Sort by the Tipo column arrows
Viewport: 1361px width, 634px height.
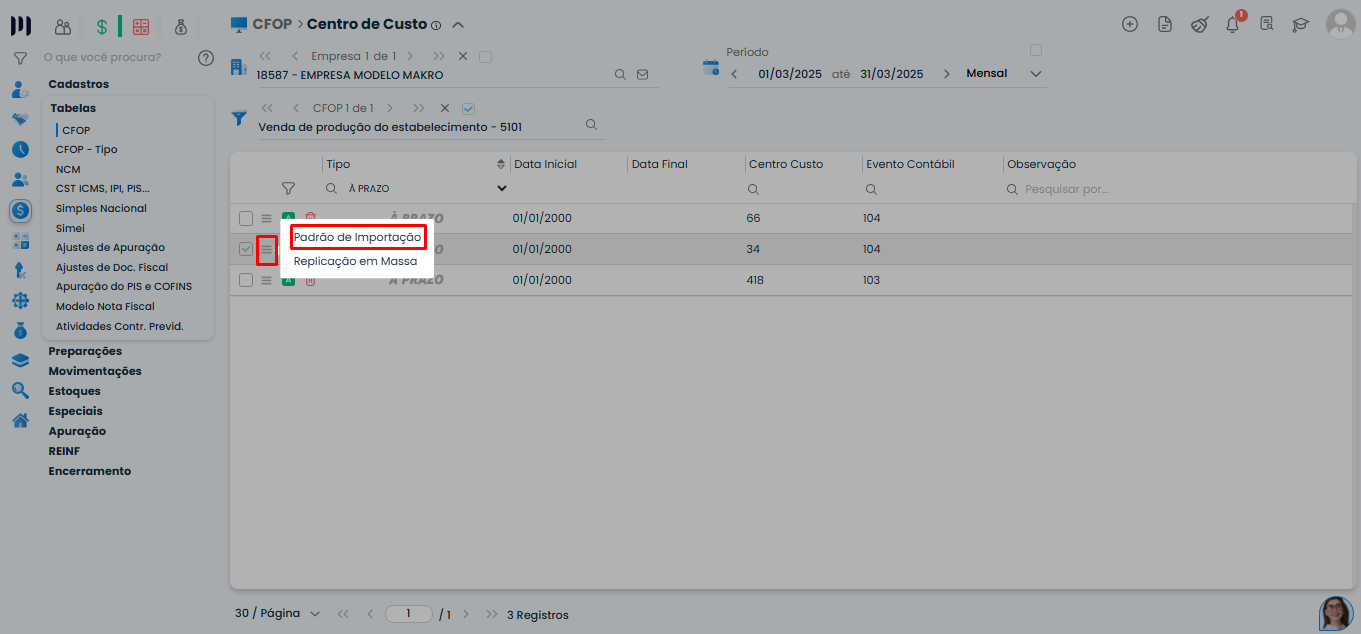tap(501, 164)
